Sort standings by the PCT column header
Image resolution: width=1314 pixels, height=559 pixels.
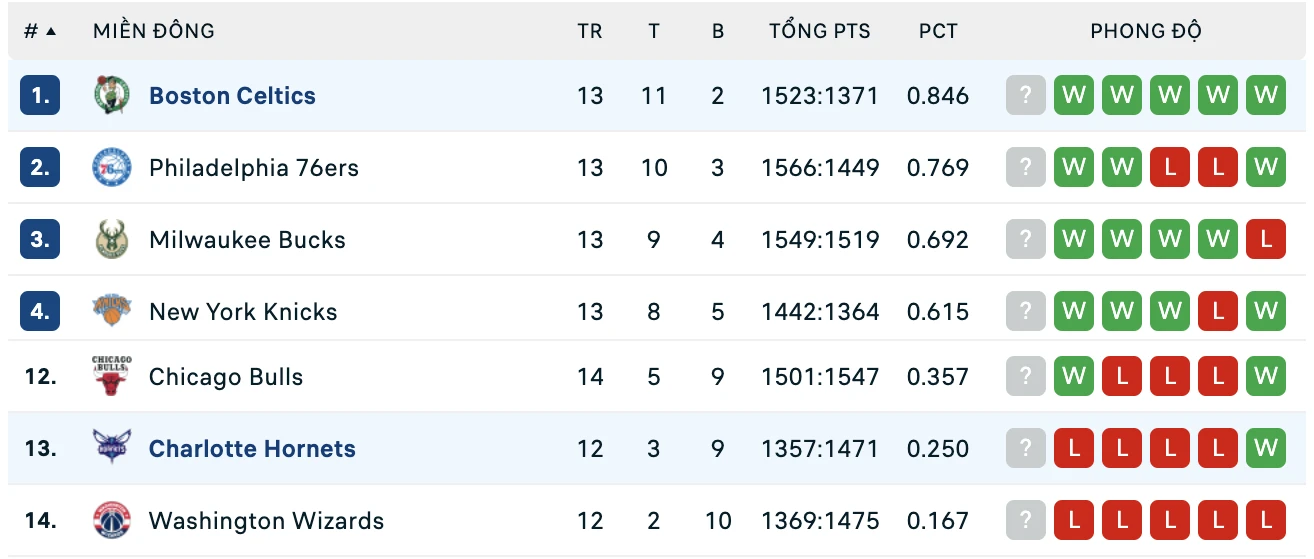(938, 31)
